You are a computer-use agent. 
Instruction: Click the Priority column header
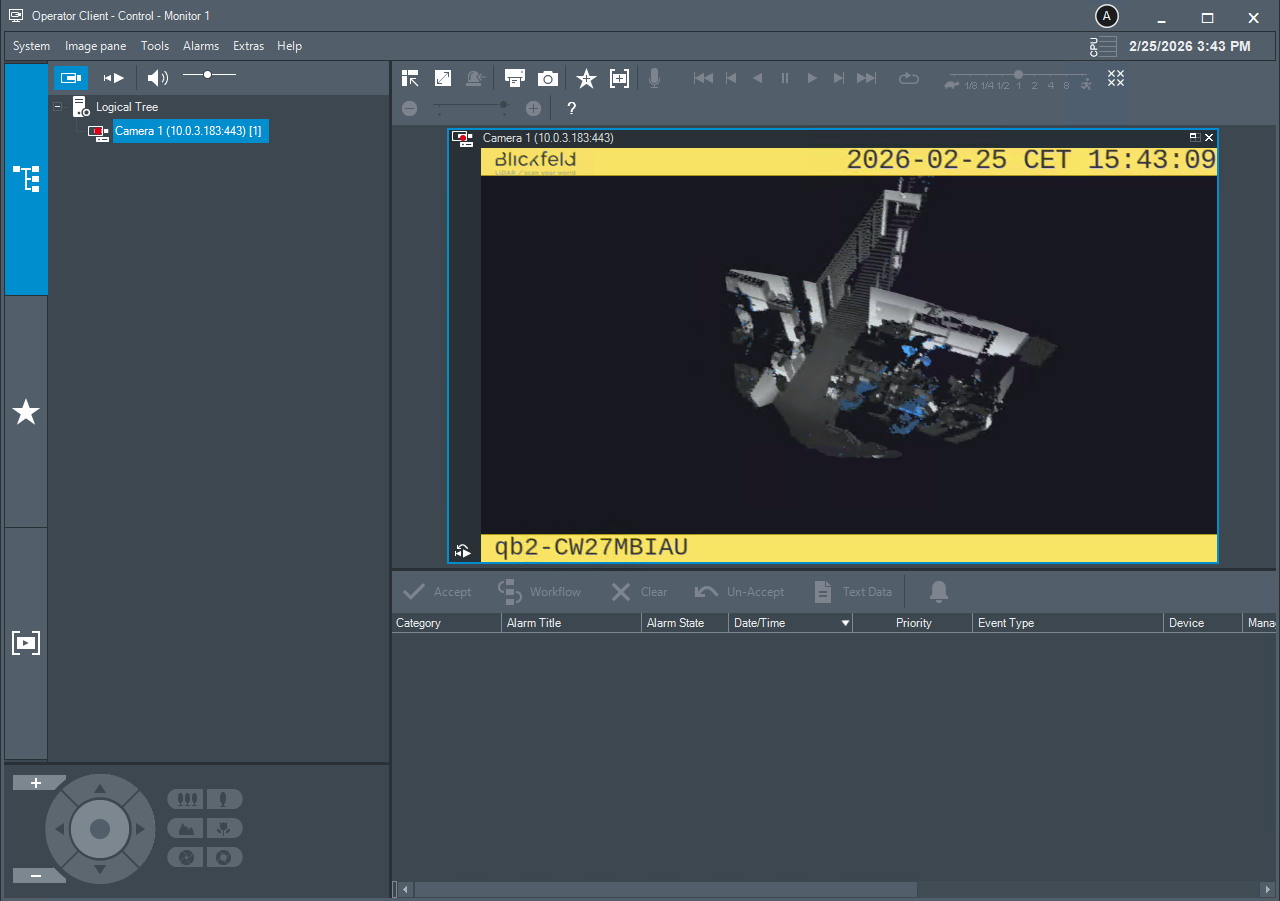(913, 623)
